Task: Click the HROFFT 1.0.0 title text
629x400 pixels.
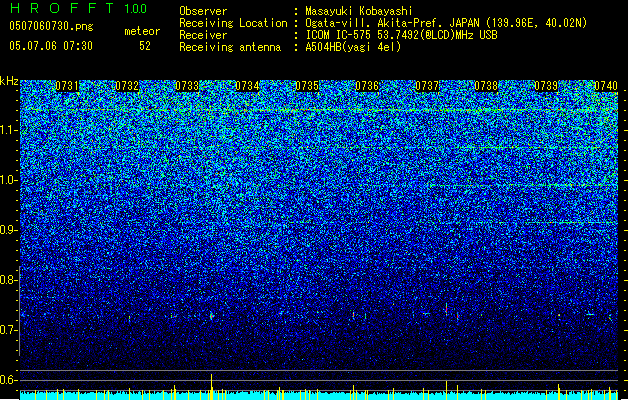Action: coord(79,8)
